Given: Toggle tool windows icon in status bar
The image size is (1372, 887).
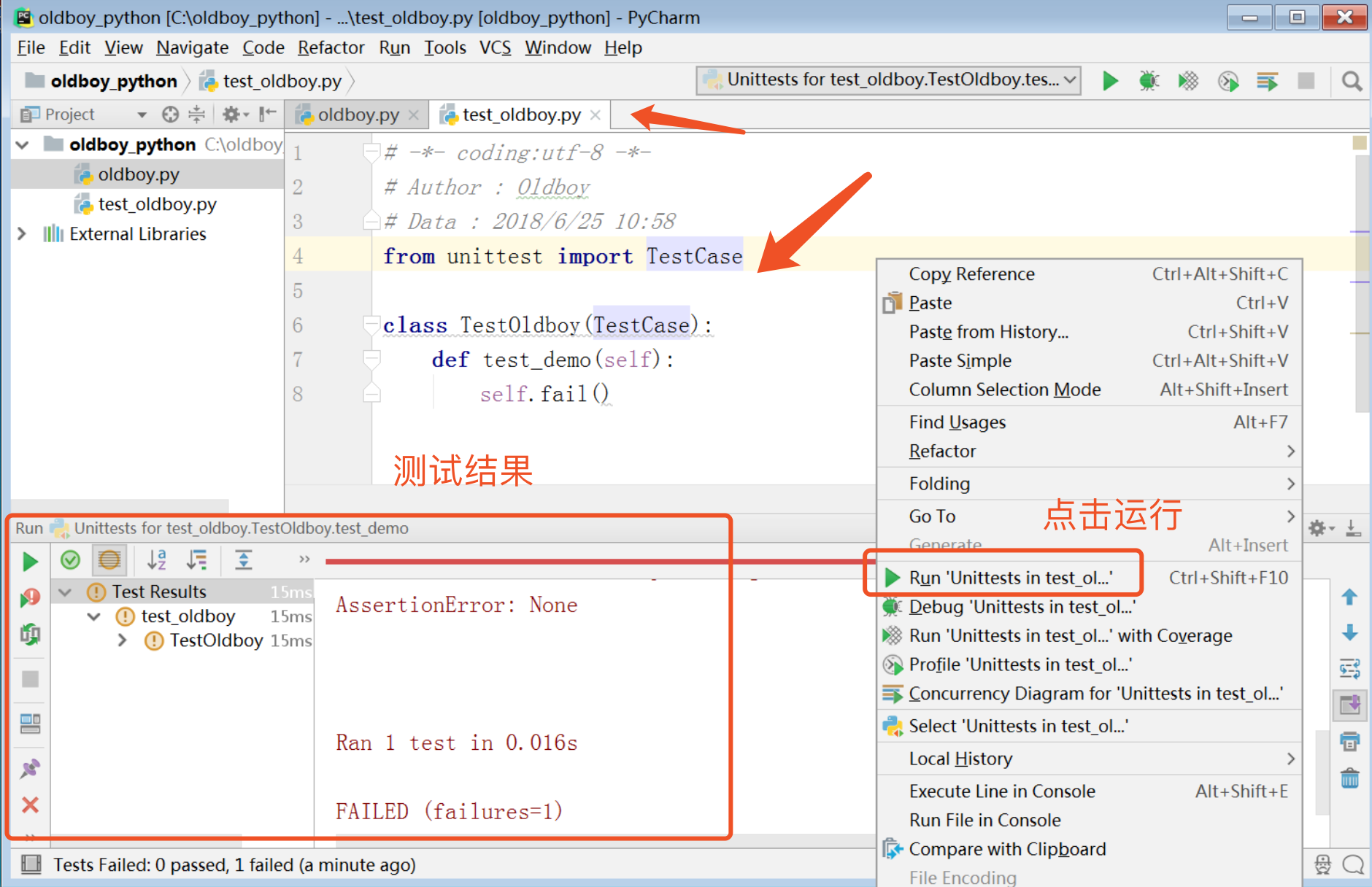Looking at the screenshot, I should [31, 865].
